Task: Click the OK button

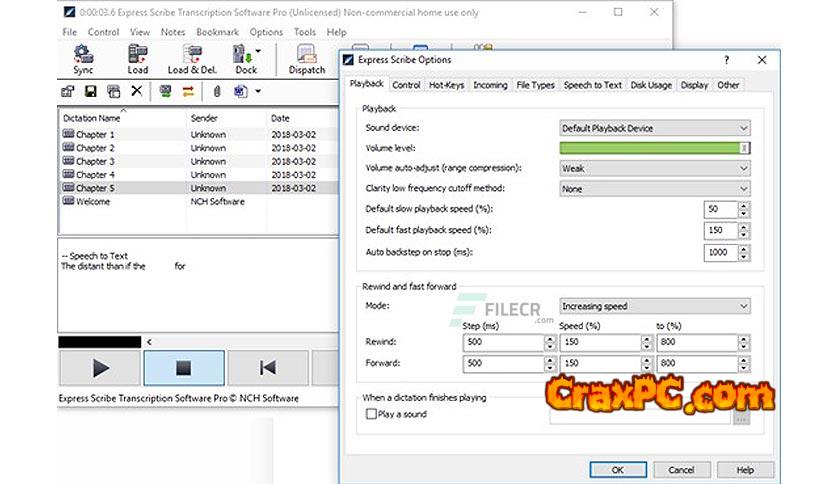Action: click(x=617, y=469)
